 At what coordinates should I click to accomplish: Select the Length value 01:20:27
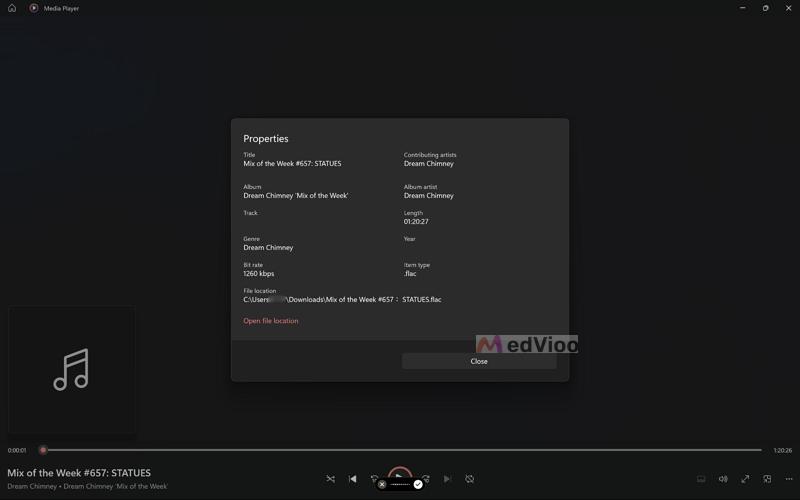(x=416, y=221)
